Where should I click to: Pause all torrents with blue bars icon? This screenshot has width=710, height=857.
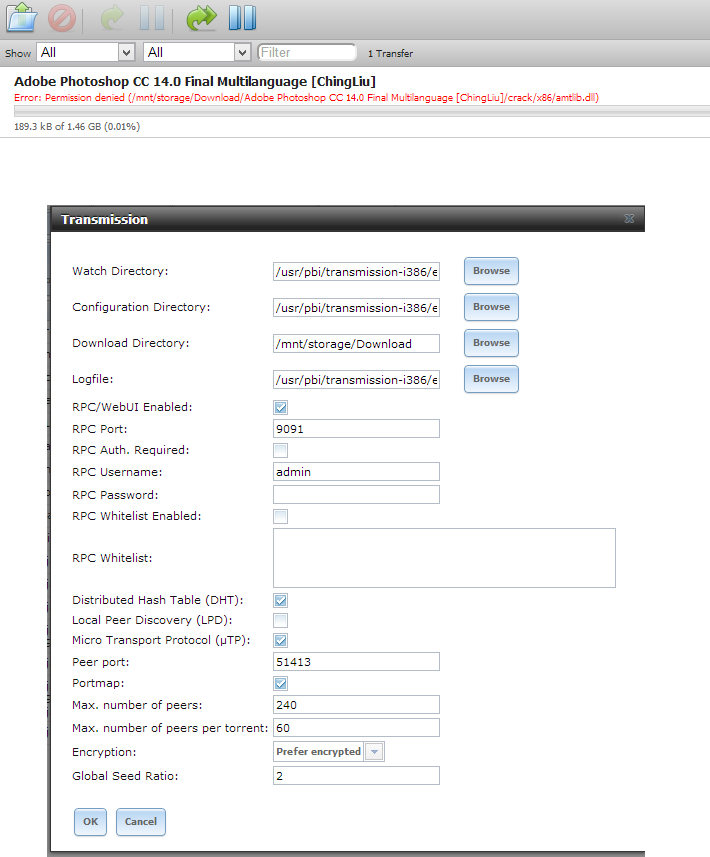click(x=242, y=17)
